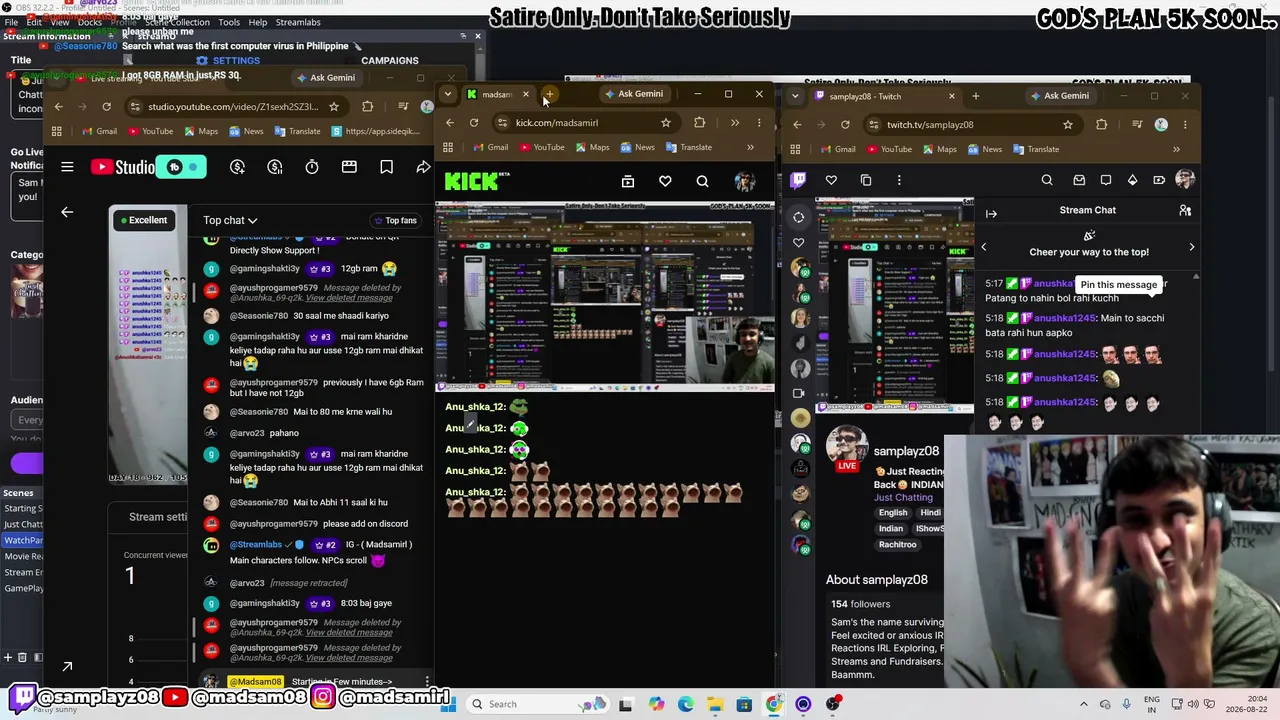Open the Just Chatting category link

coord(903,497)
